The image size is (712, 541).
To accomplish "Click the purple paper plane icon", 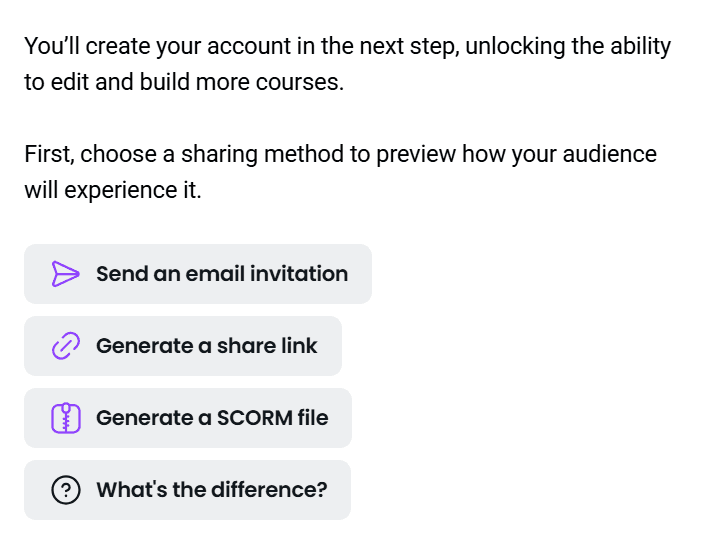I will pyautogui.click(x=65, y=274).
